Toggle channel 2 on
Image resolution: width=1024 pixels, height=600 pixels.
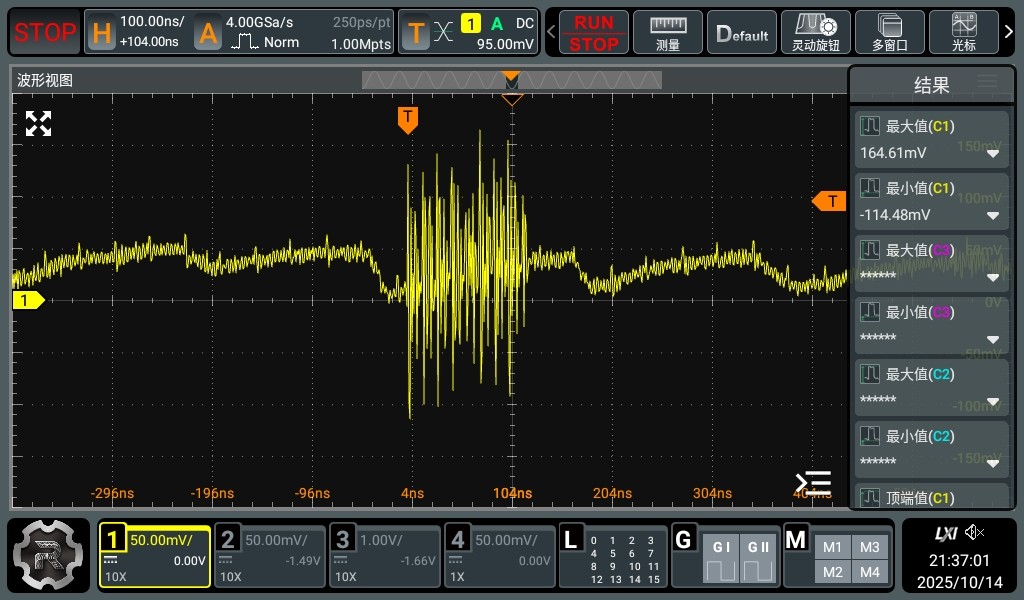click(269, 555)
